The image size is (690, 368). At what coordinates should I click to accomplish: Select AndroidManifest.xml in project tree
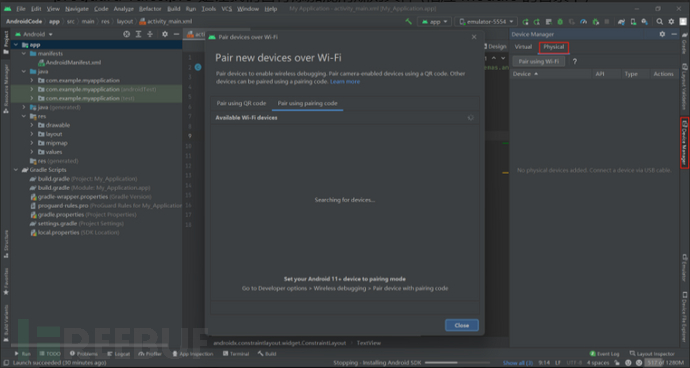click(x=70, y=63)
